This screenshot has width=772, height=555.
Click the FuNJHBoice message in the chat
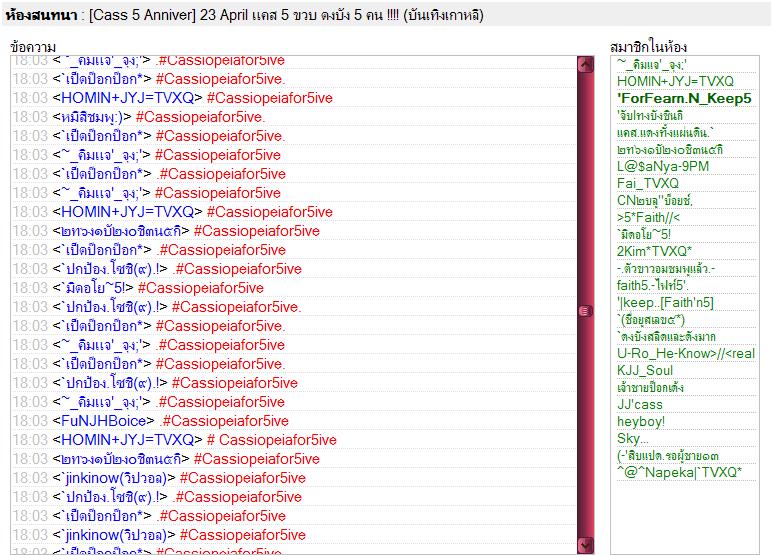[x=293, y=421]
